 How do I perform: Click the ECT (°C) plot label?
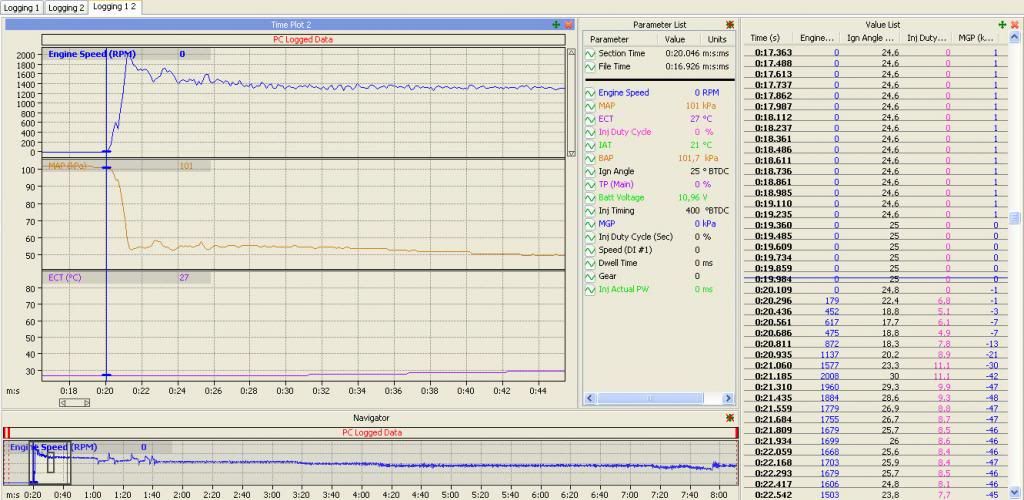(65, 277)
